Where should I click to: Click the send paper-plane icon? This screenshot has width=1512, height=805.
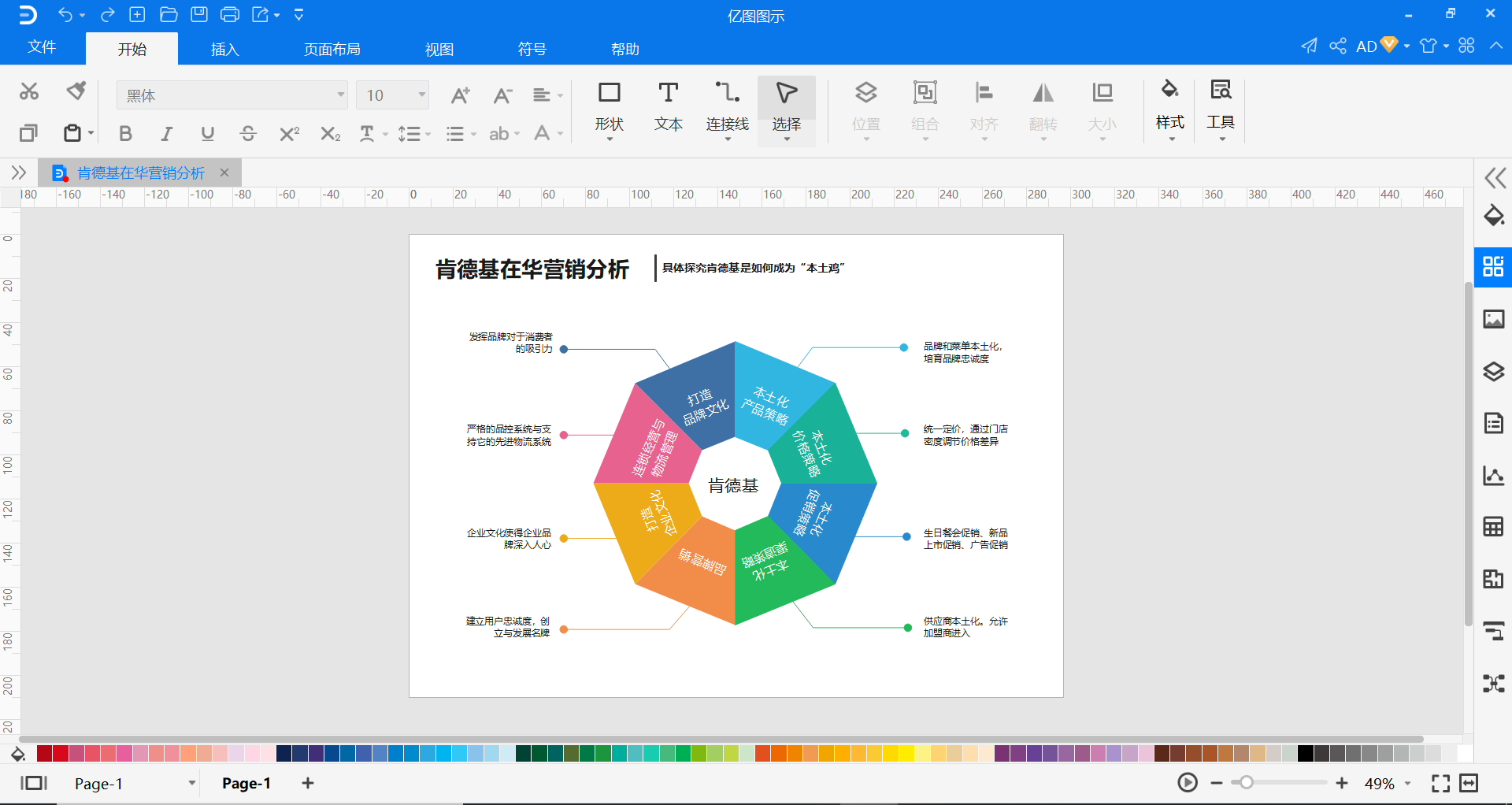coord(1309,46)
